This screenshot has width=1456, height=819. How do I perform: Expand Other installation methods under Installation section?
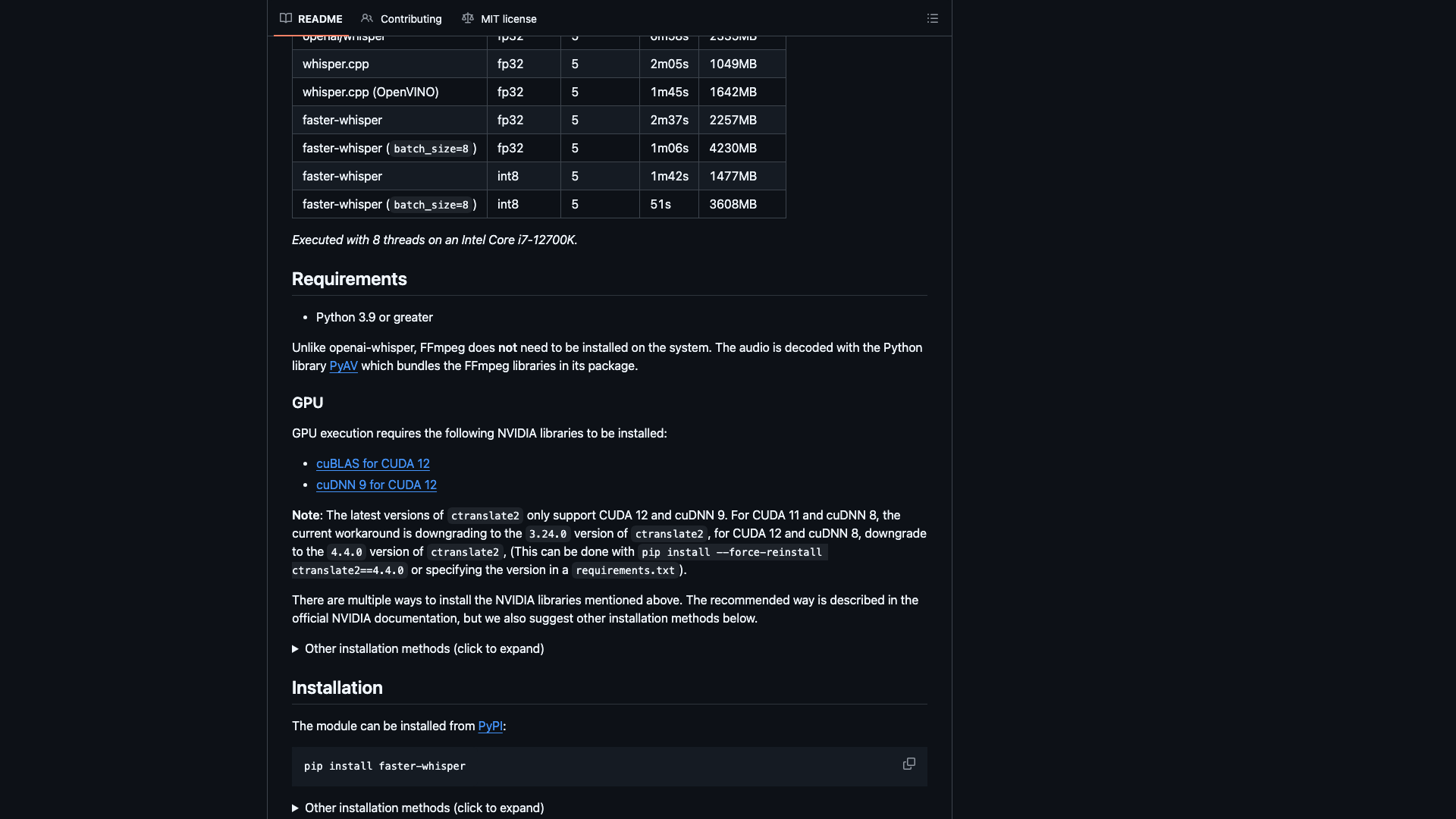pyautogui.click(x=418, y=808)
